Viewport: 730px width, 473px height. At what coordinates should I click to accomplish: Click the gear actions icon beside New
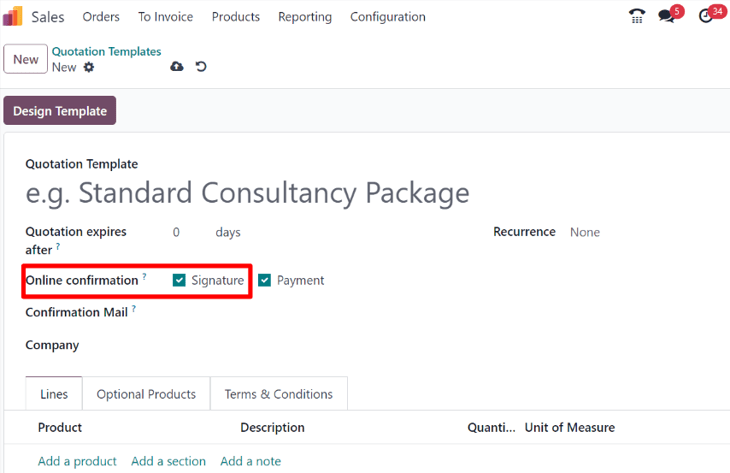89,67
